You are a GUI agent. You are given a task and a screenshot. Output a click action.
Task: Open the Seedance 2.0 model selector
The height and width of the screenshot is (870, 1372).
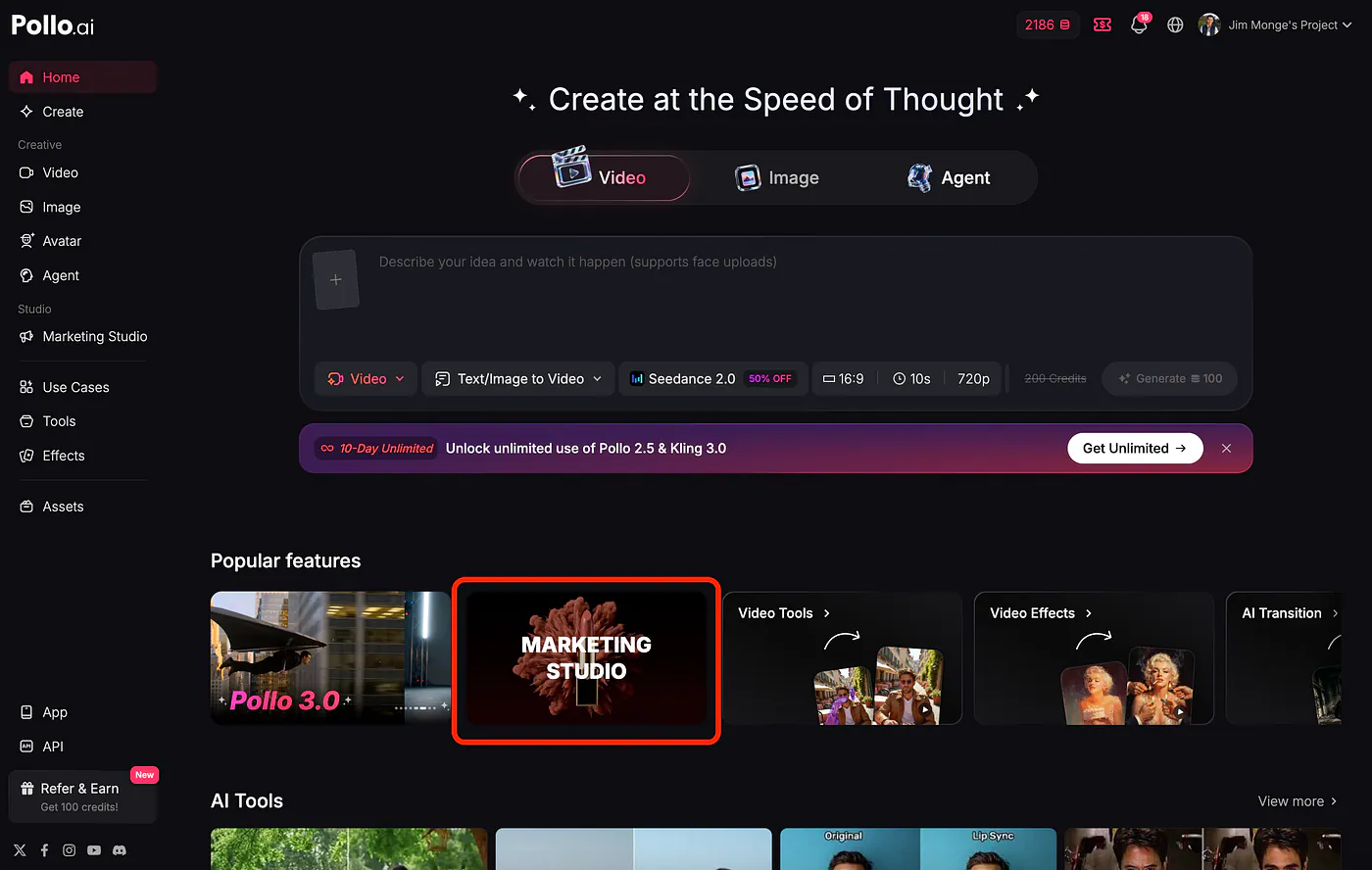pos(712,378)
